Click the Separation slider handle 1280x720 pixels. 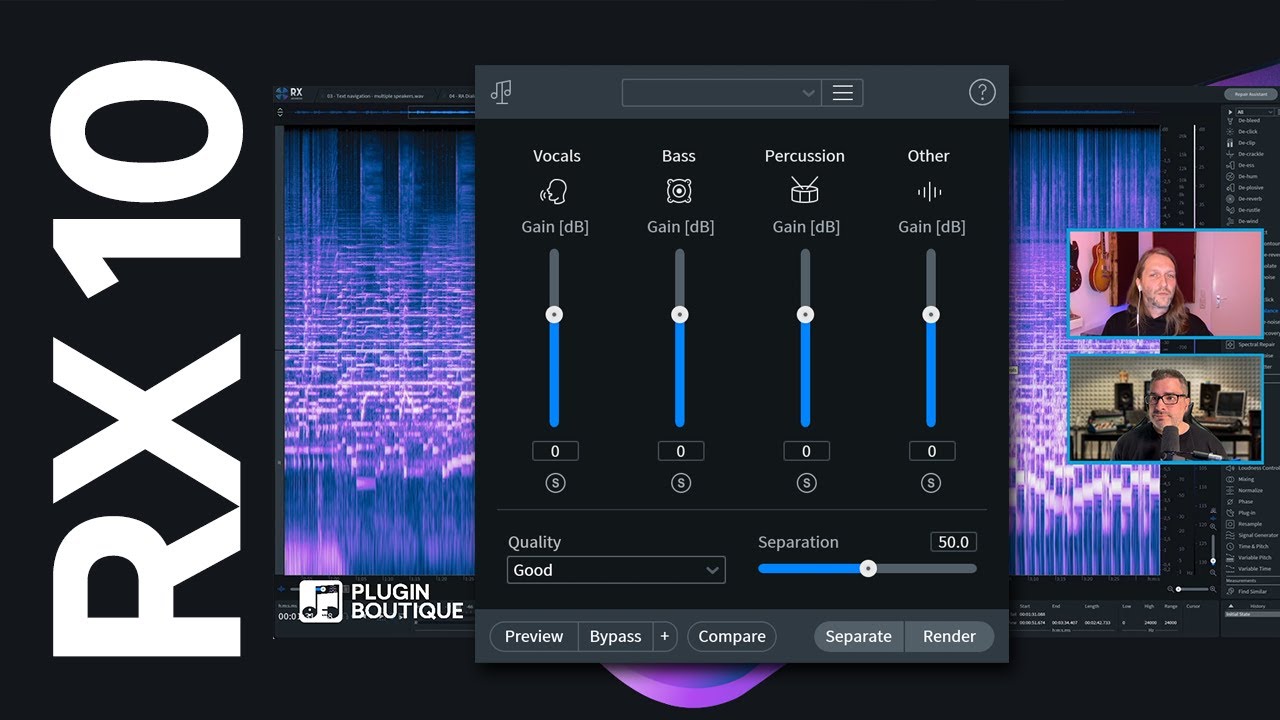pos(868,568)
